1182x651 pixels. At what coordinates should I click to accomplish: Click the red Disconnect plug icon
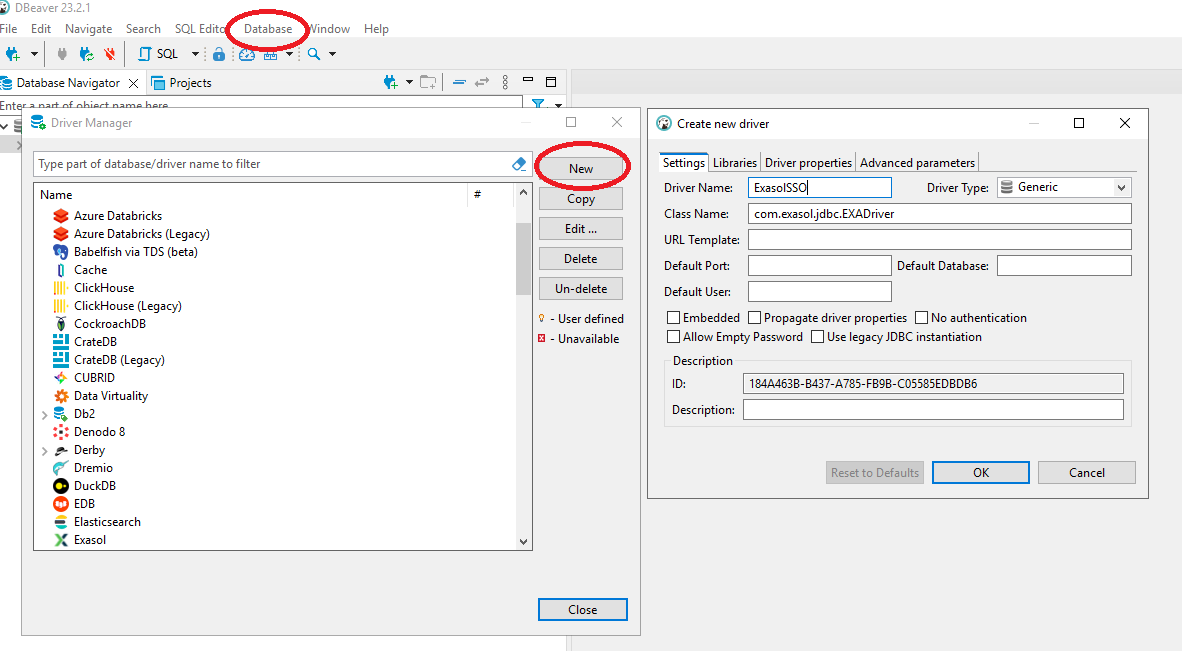110,54
